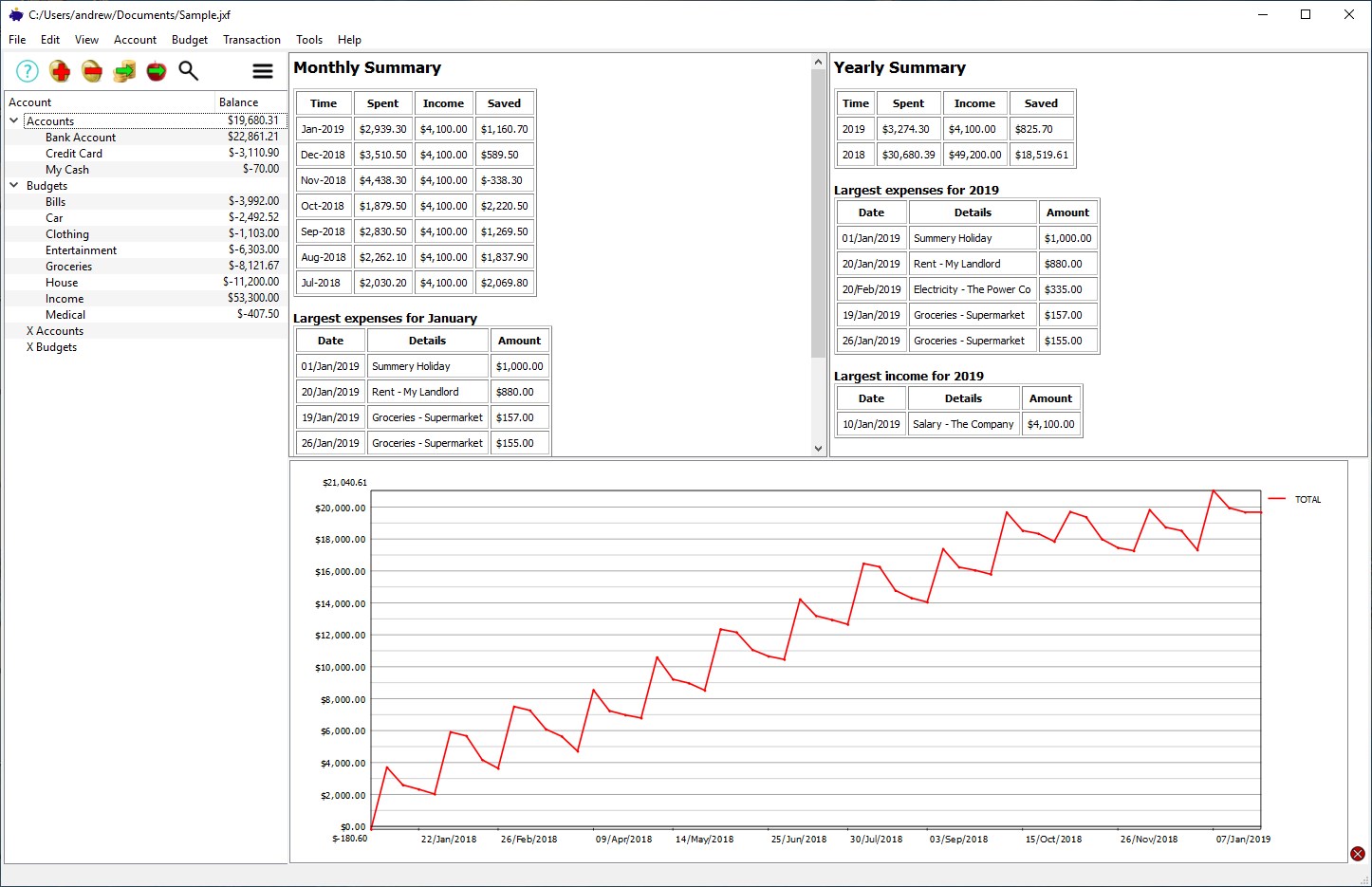Click the 2018 row in Yearly Summary

[x=955, y=155]
